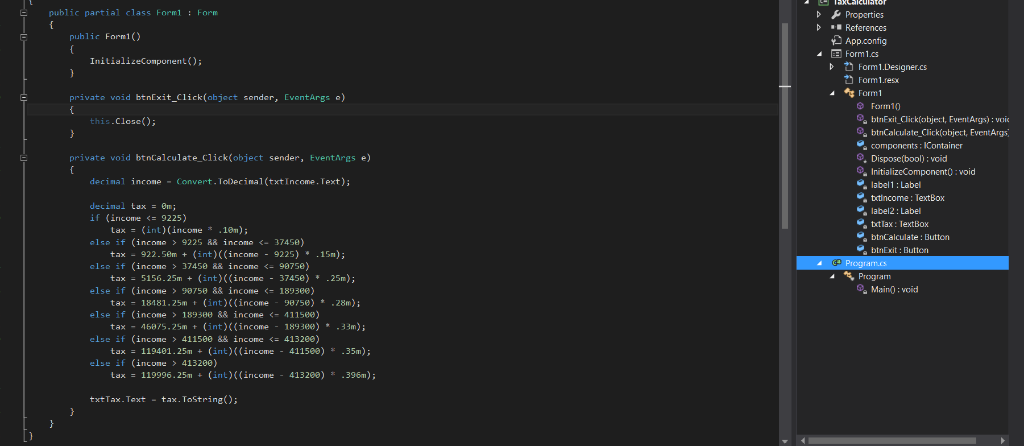This screenshot has width=1024, height=446.
Task: Click 'if (income <= 9225)' code line
Action: click(x=138, y=217)
